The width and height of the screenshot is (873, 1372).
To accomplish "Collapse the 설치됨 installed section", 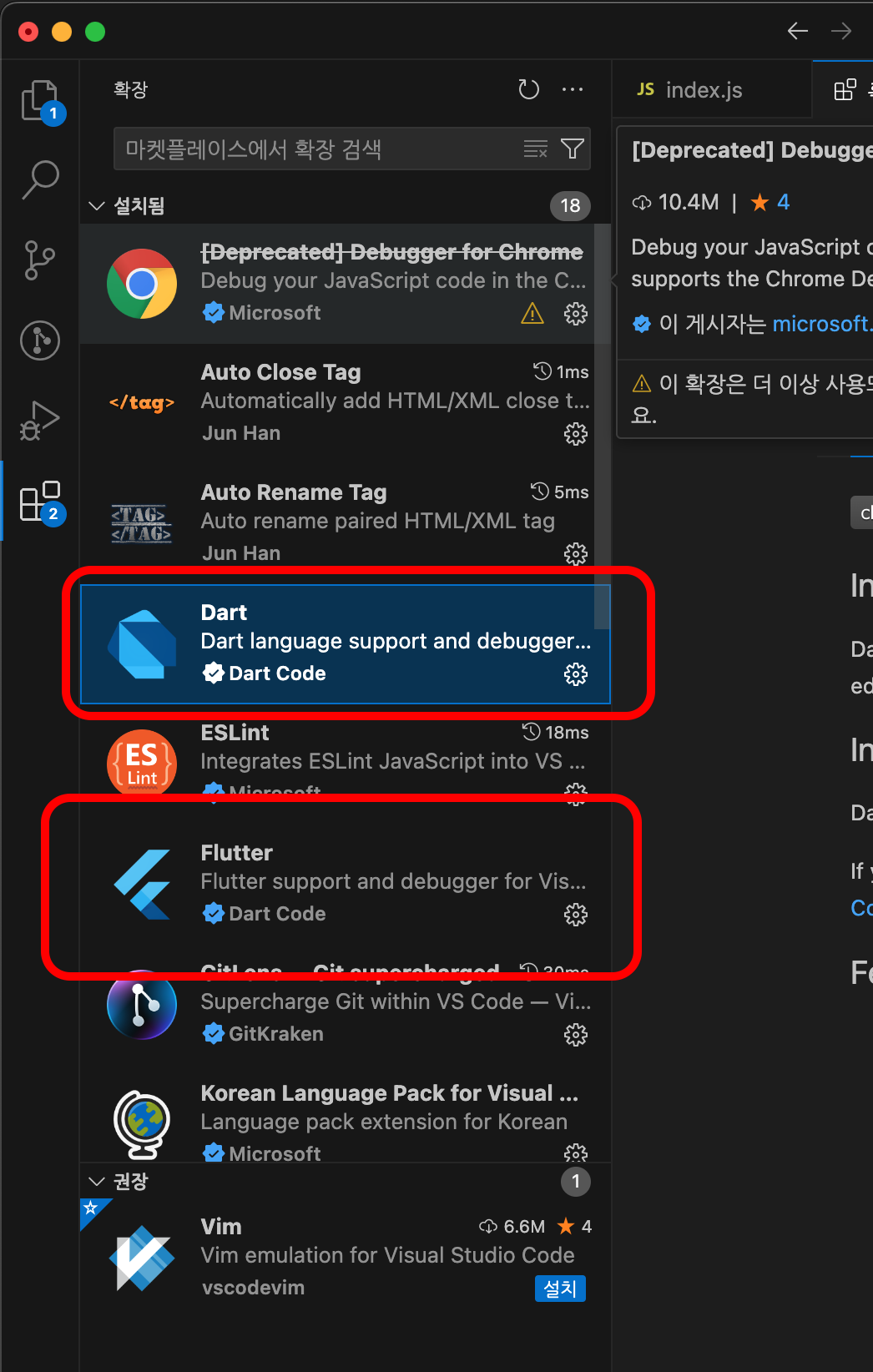I will [x=97, y=205].
